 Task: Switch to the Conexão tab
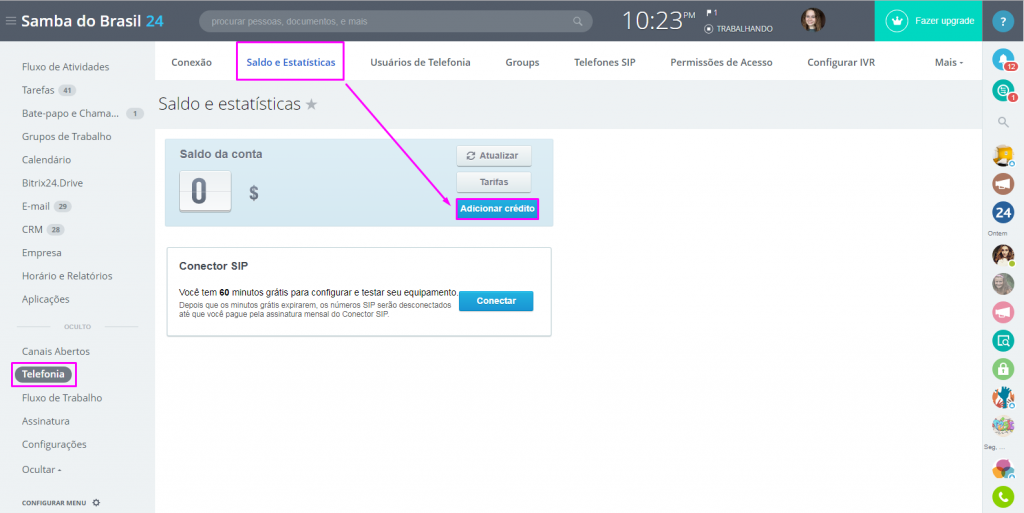coord(191,63)
